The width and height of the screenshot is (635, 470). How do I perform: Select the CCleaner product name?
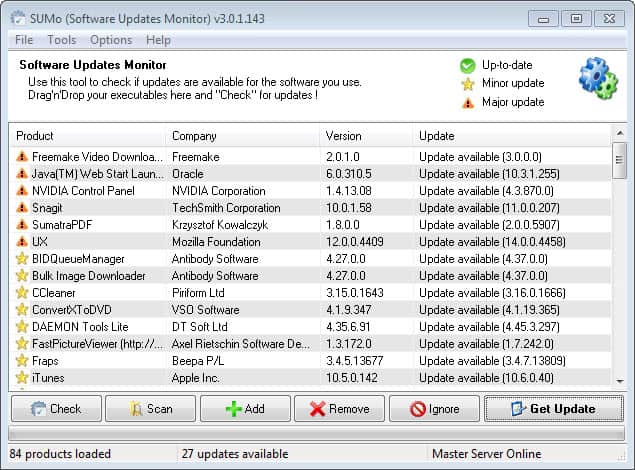click(53, 293)
